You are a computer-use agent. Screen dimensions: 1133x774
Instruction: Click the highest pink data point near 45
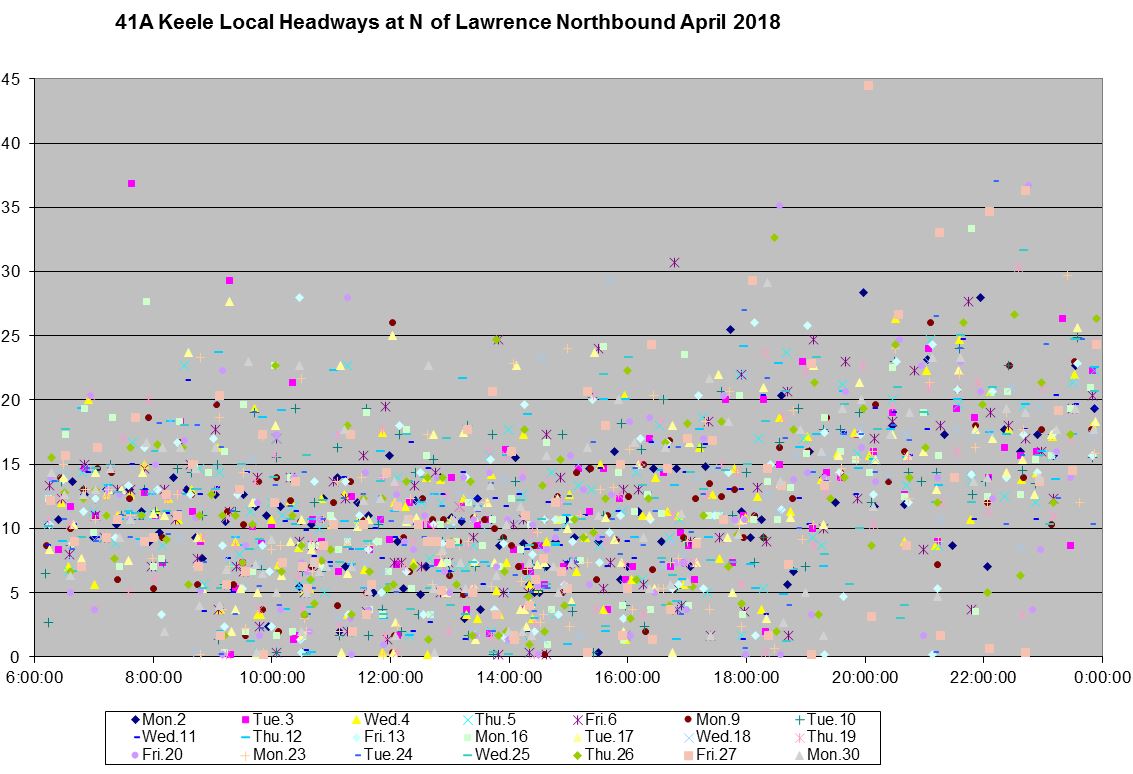tap(868, 86)
